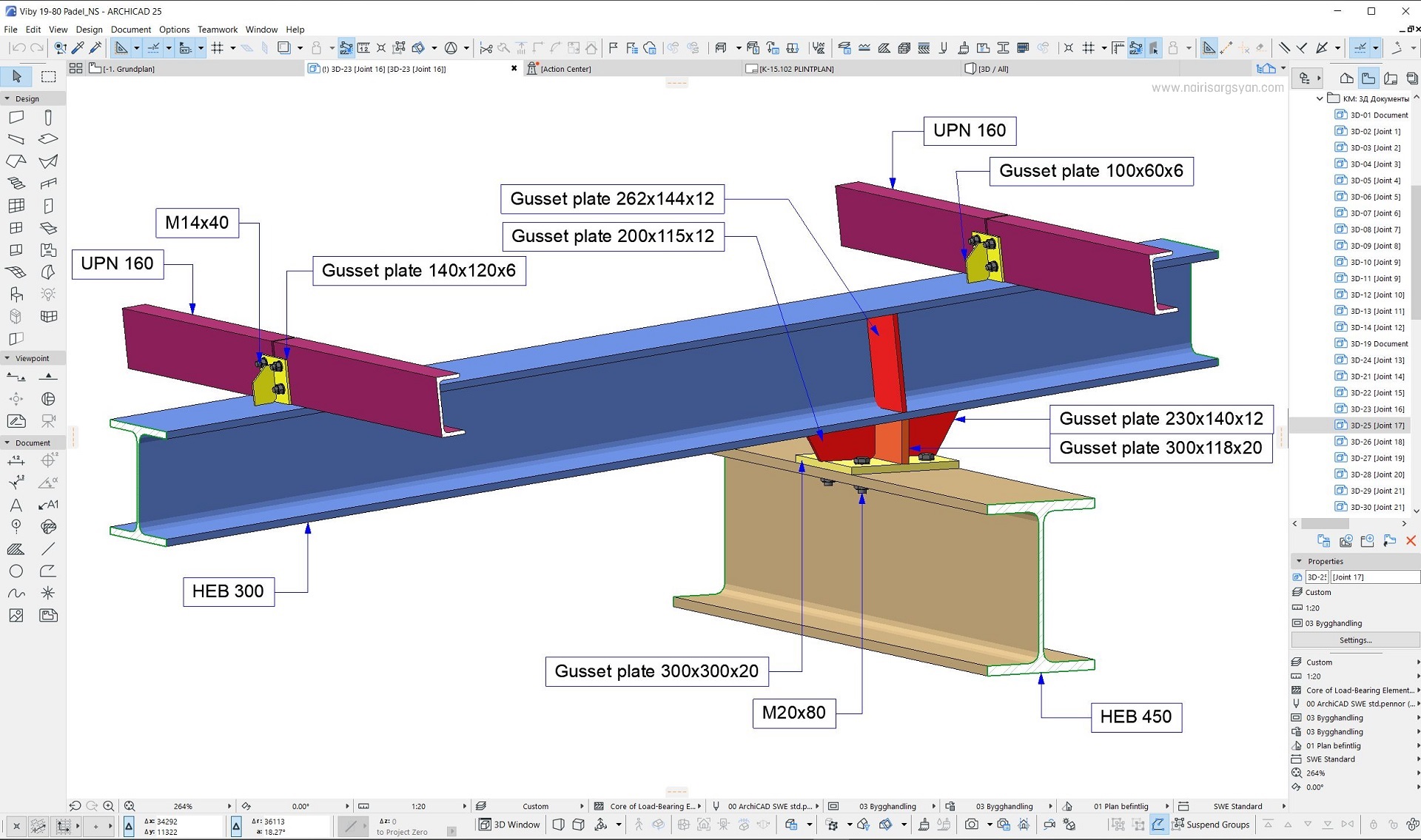1421x840 pixels.
Task: Click the Settings... button
Action: [1355, 640]
